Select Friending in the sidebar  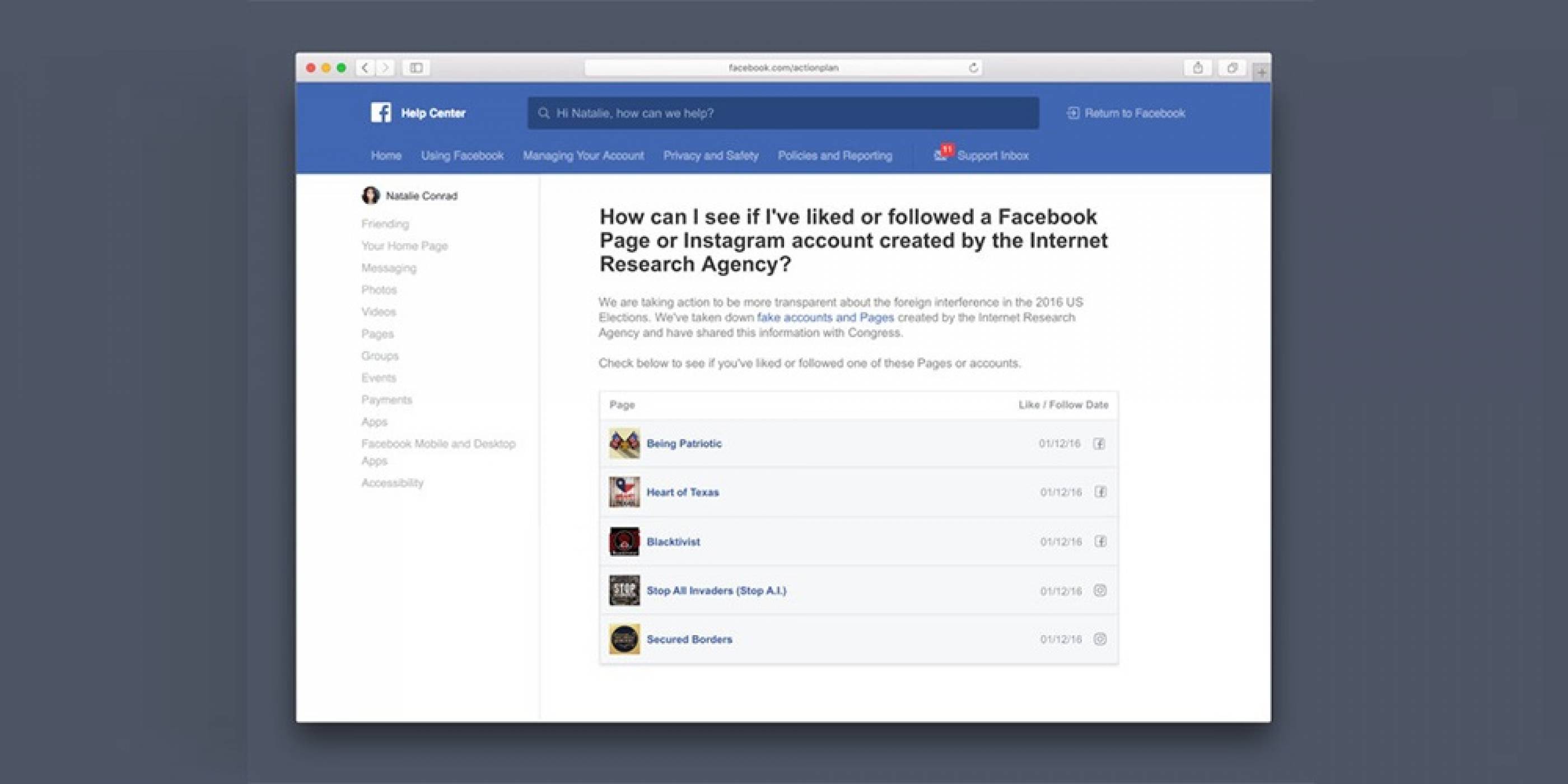pos(385,224)
